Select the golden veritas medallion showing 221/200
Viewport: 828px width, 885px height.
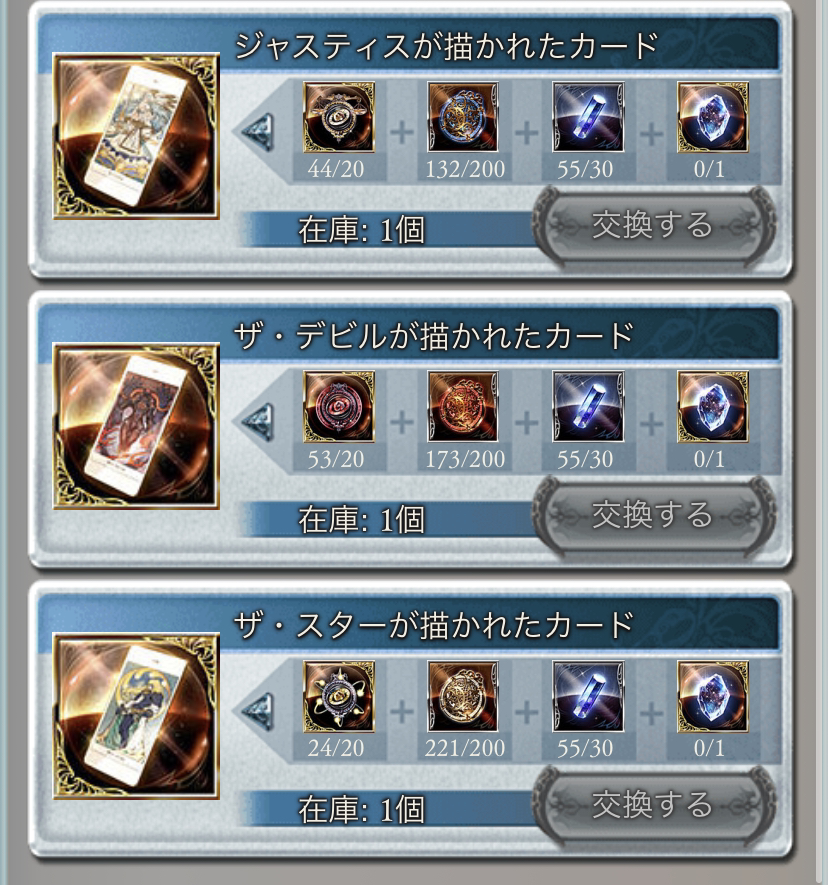[463, 696]
